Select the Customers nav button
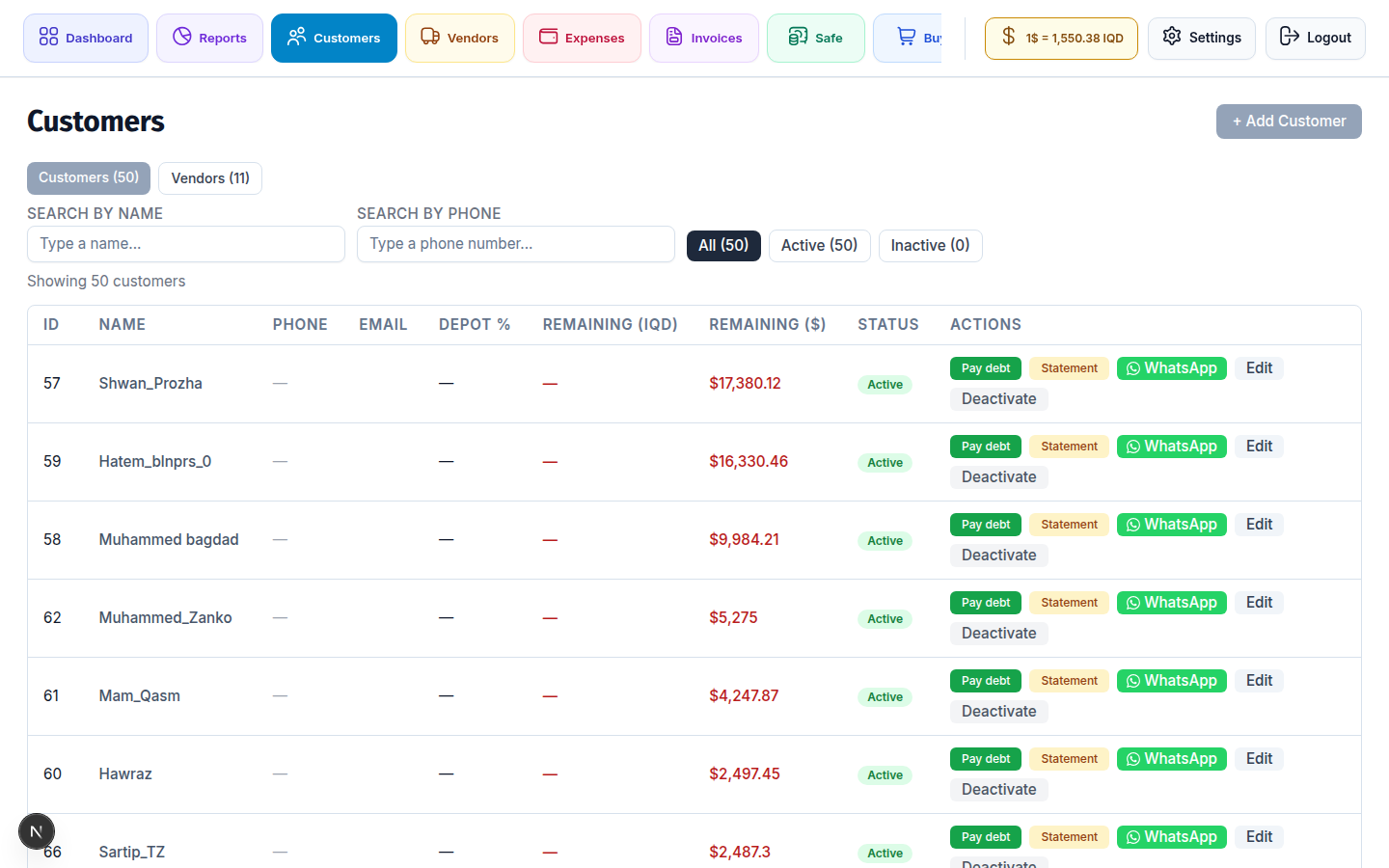 point(334,38)
